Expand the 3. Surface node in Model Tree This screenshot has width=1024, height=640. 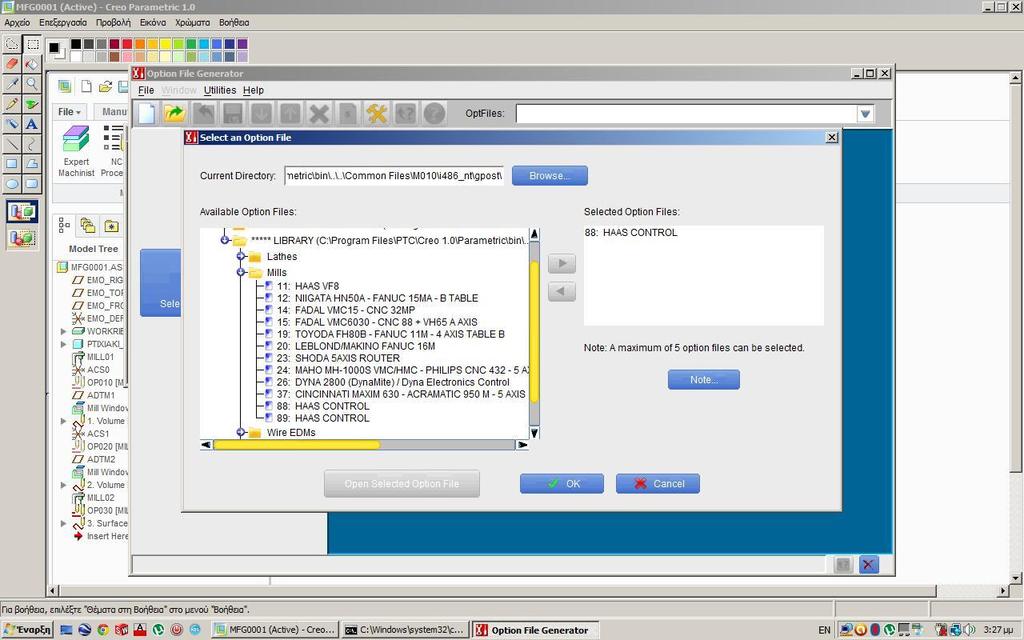(63, 524)
